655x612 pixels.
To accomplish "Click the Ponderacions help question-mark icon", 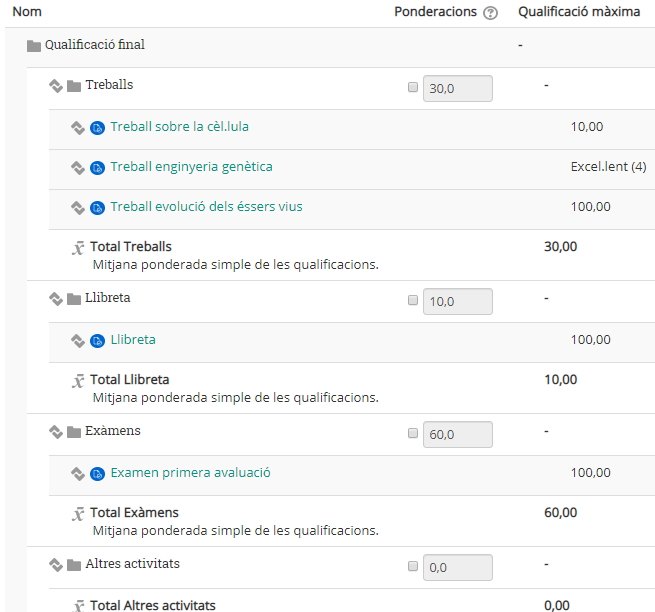I will tap(490, 13).
